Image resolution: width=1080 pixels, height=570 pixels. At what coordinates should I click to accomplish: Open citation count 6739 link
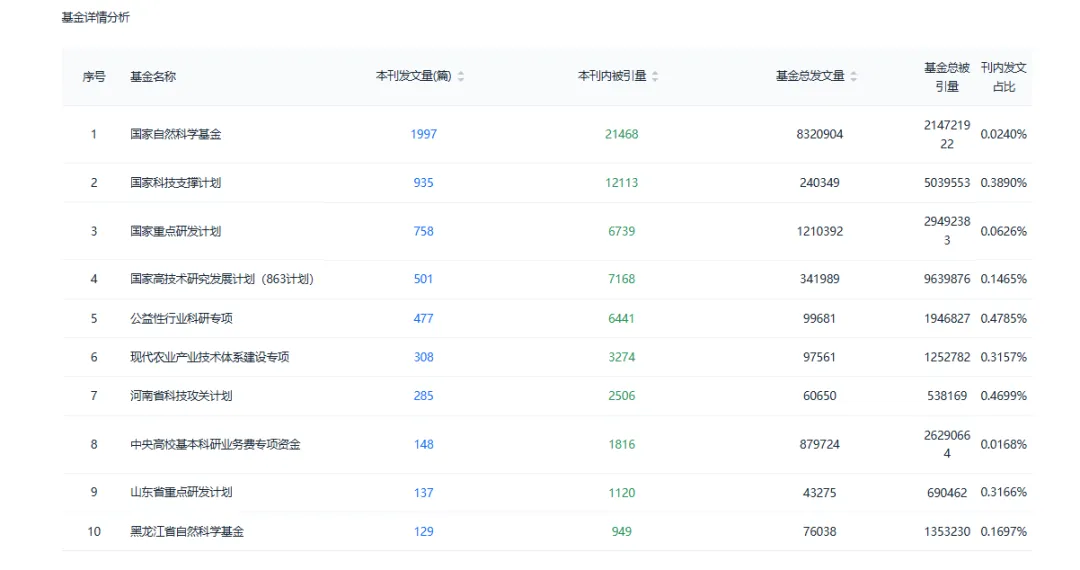pos(622,231)
